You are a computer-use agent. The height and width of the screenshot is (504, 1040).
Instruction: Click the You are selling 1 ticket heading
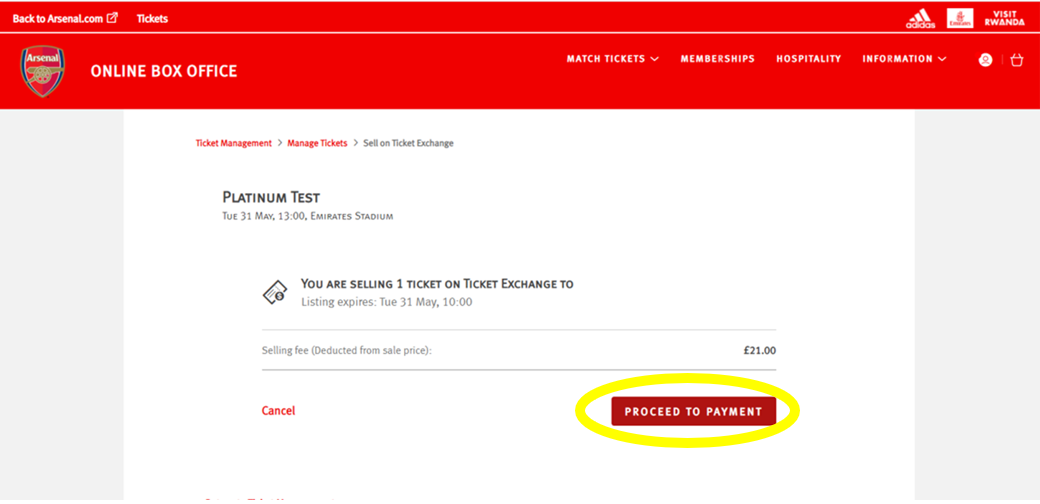click(x=437, y=284)
